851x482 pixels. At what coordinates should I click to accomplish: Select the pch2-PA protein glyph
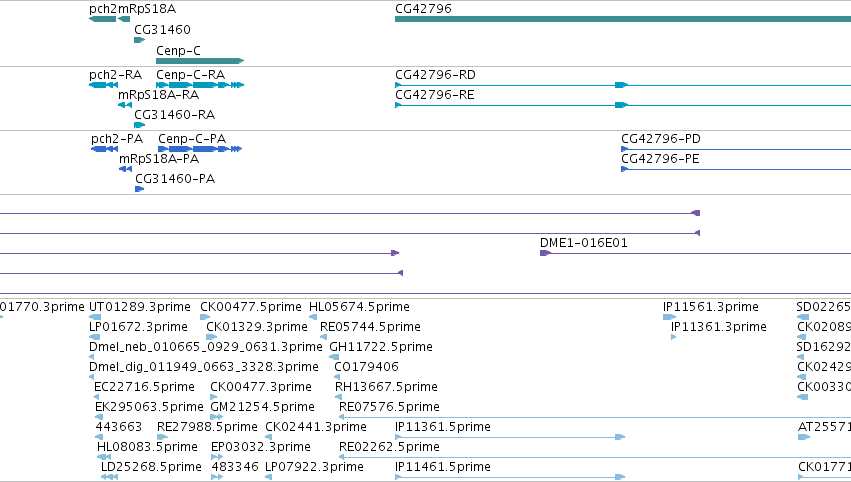(104, 149)
